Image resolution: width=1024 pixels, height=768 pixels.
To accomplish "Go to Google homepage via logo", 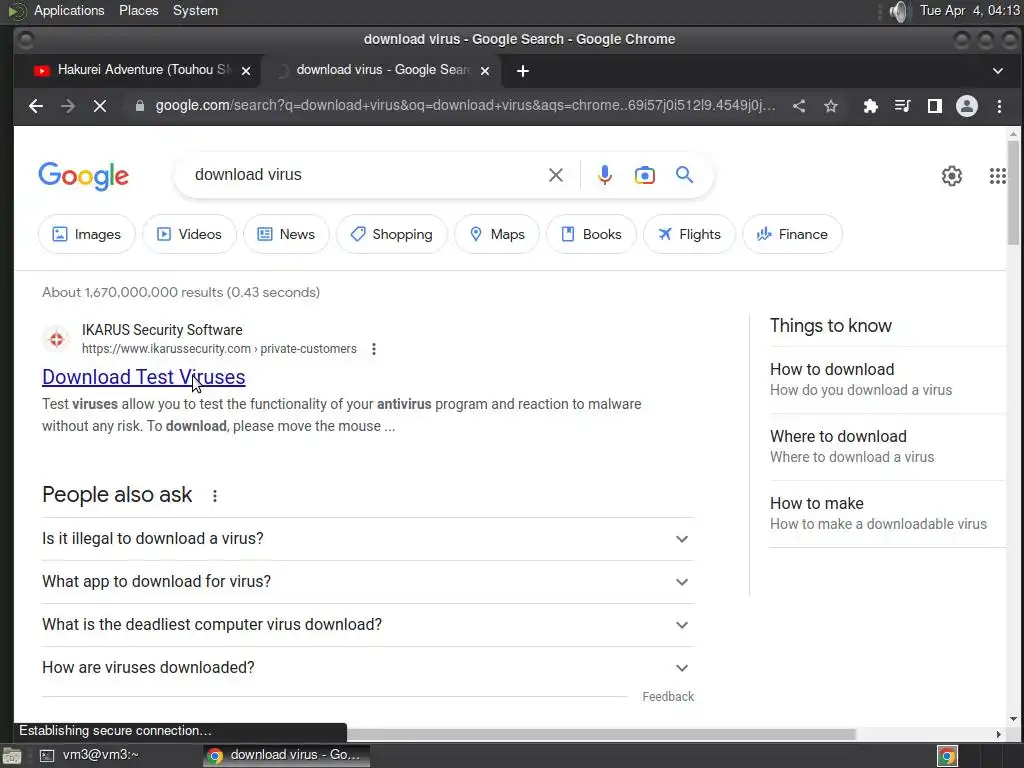I will coord(84,176).
